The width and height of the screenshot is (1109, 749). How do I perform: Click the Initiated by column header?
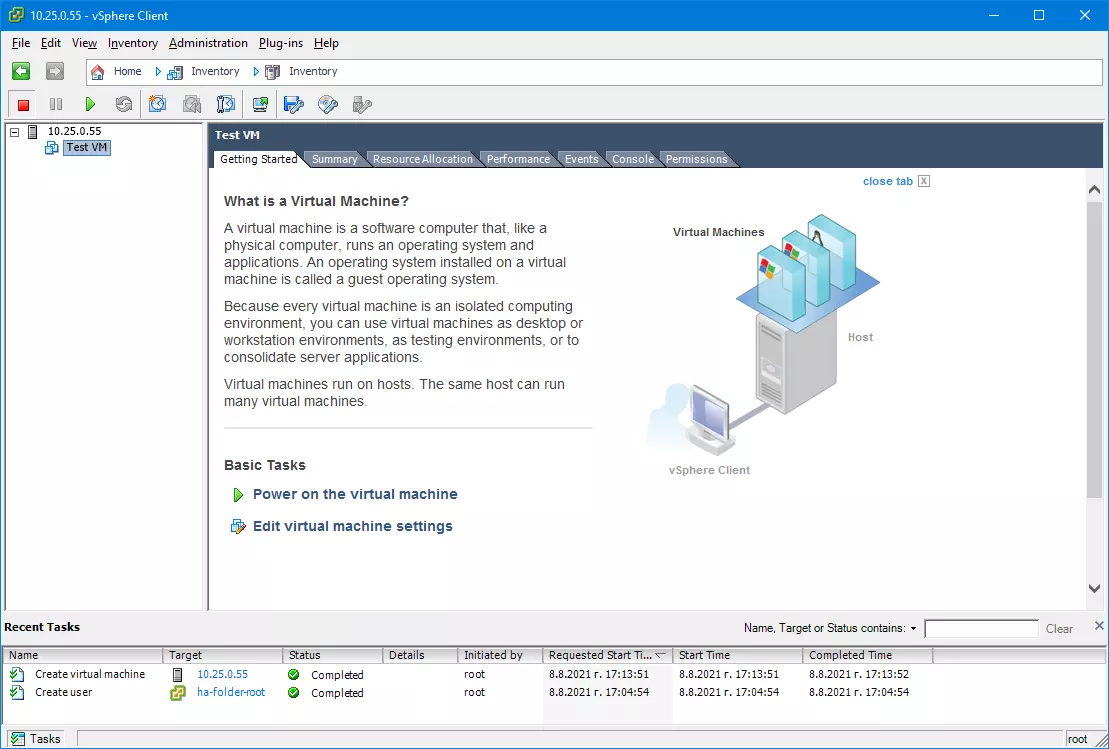tap(499, 656)
